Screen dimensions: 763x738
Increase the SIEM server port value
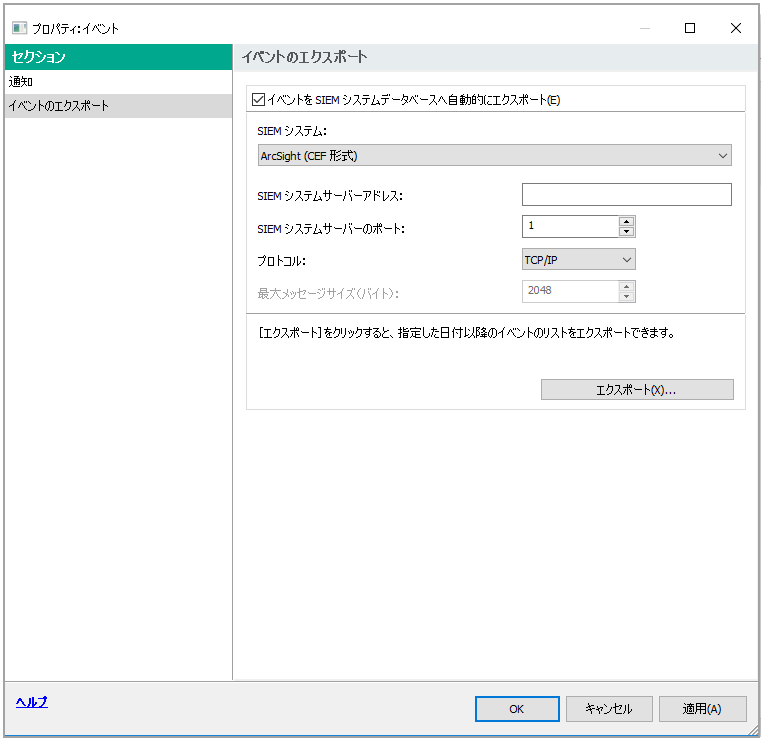point(627,222)
